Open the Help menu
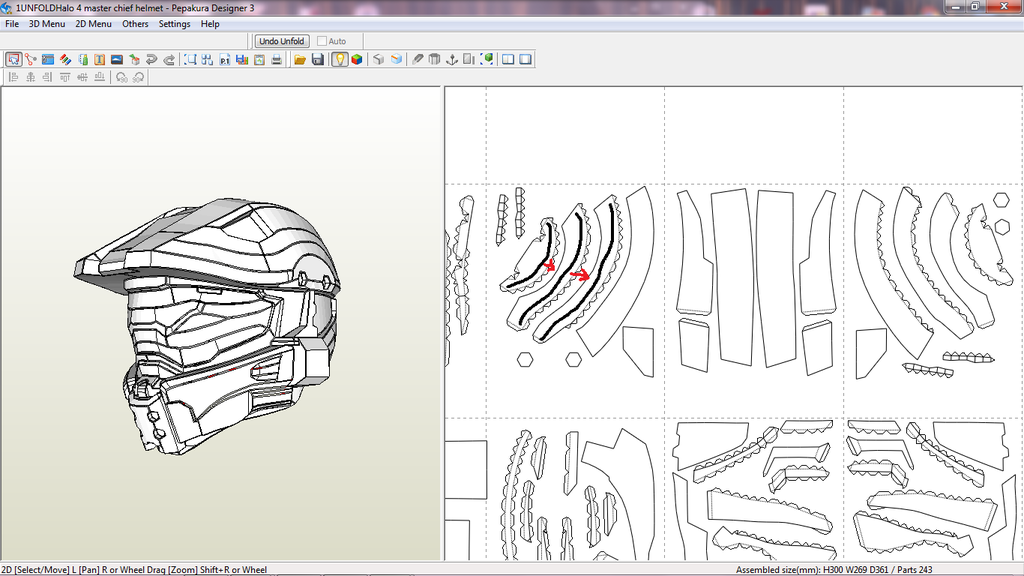 [210, 24]
